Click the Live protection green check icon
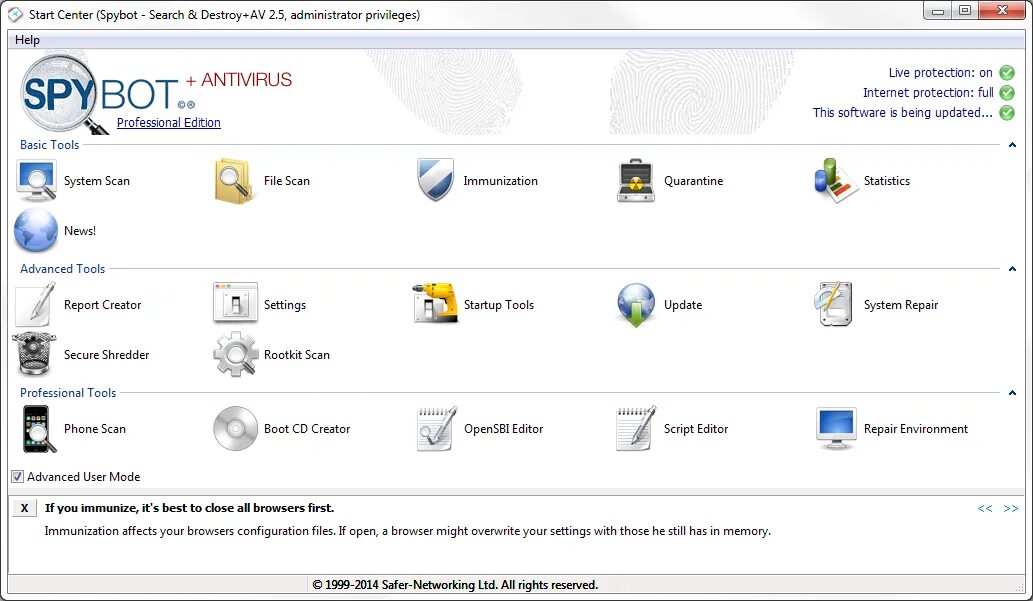This screenshot has height=601, width=1033. (1007, 72)
